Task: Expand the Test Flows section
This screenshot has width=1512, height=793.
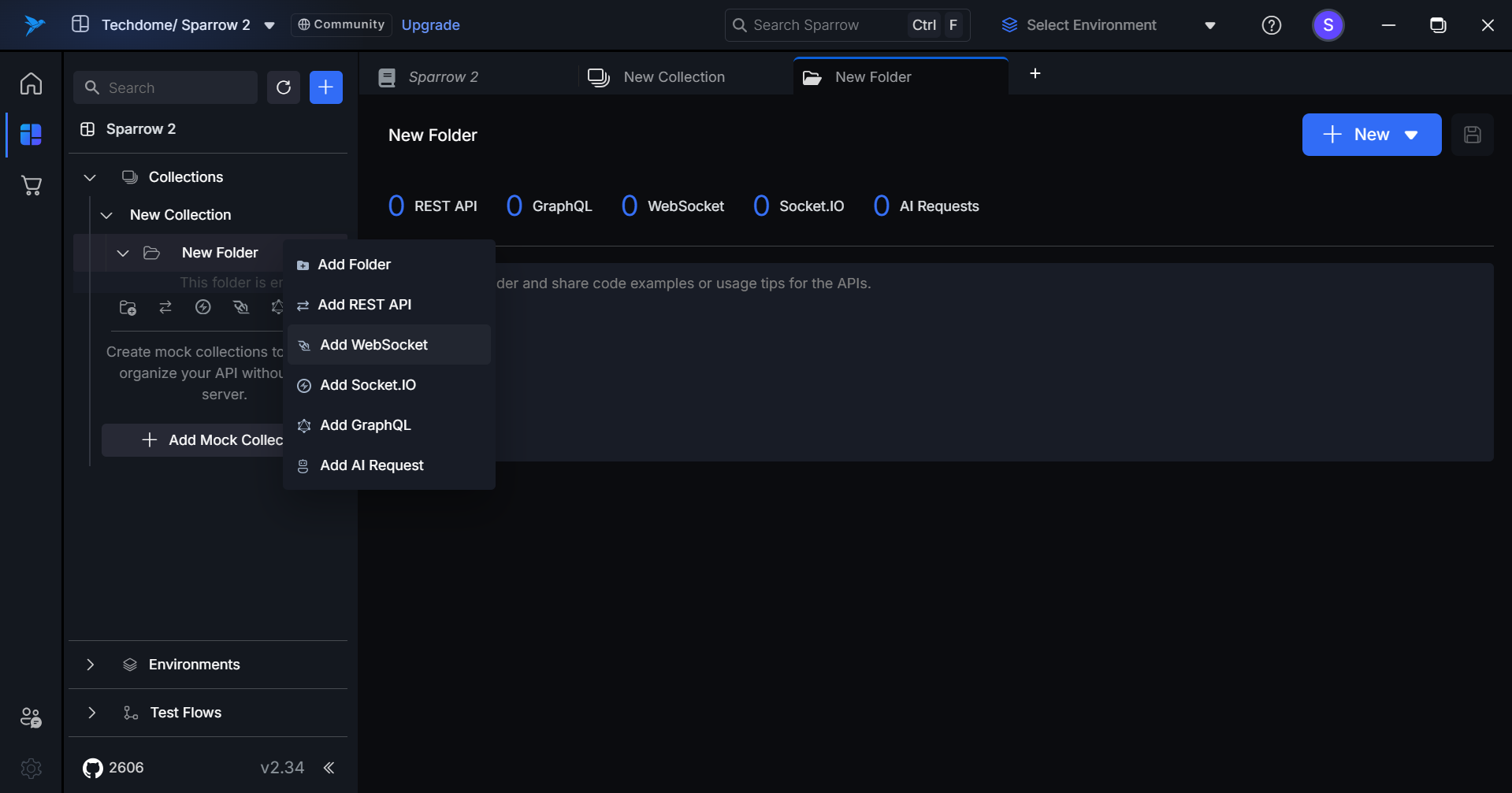Action: pos(91,713)
